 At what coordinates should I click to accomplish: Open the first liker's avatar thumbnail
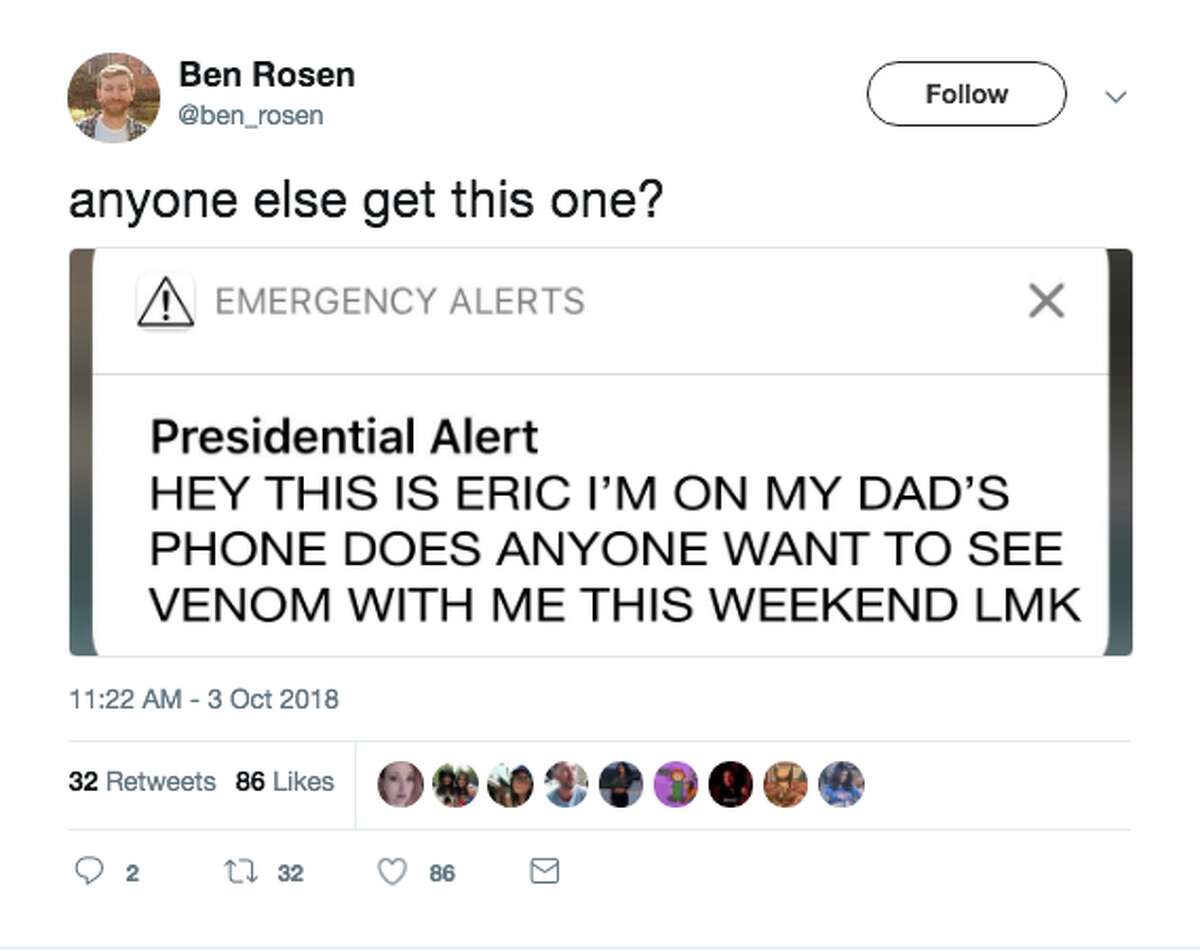398,785
